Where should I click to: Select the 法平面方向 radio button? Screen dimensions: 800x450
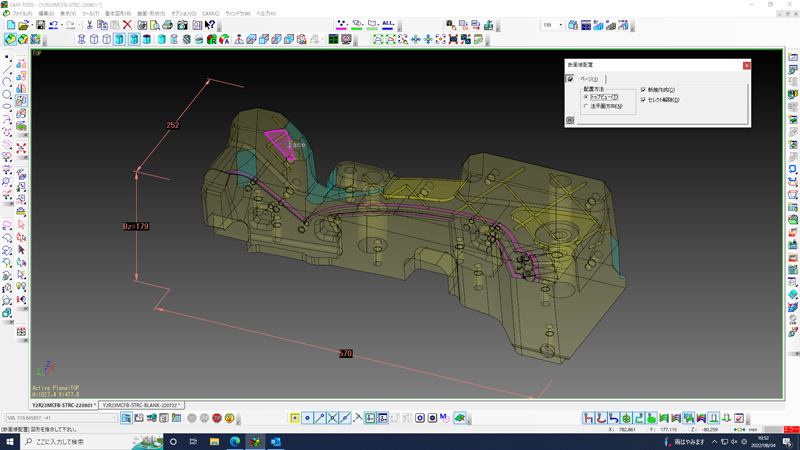[586, 106]
